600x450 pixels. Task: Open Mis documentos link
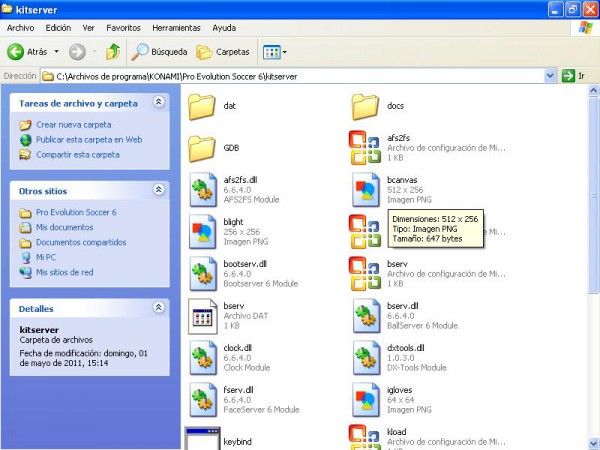64,227
